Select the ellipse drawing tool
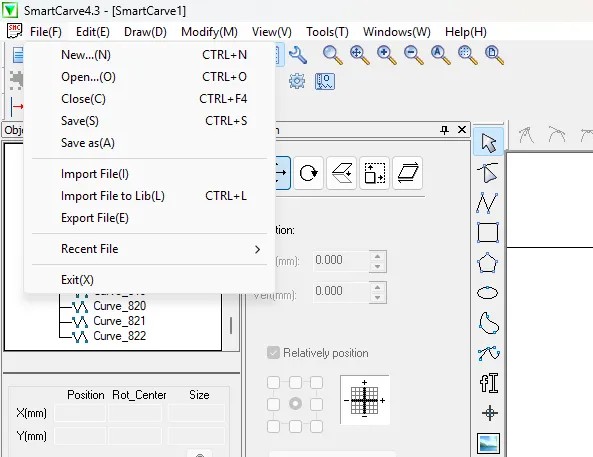Image resolution: width=593 pixels, height=457 pixels. 488,292
